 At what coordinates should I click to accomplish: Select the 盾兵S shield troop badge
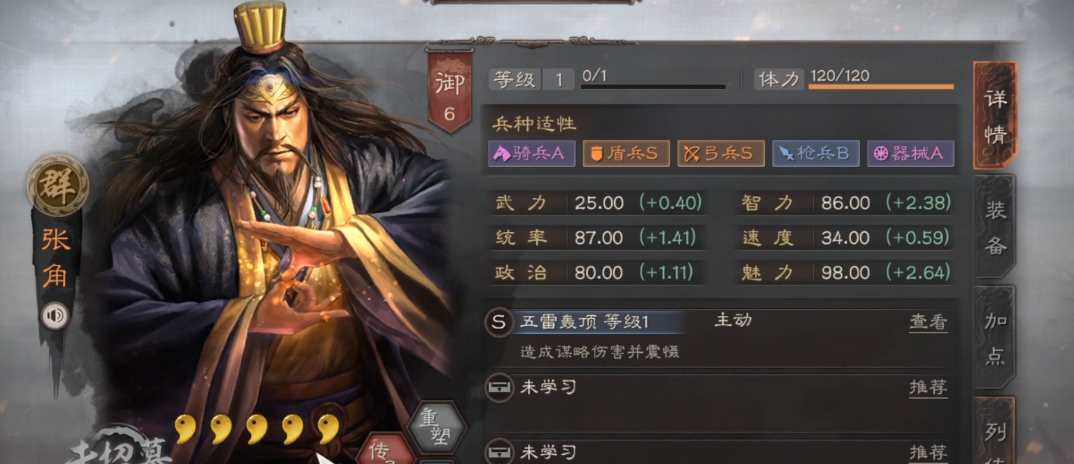(626, 154)
